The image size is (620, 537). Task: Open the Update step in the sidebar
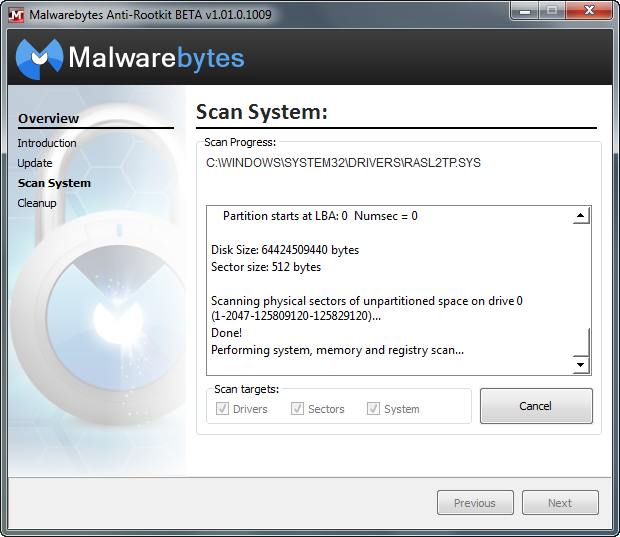pyautogui.click(x=35, y=163)
